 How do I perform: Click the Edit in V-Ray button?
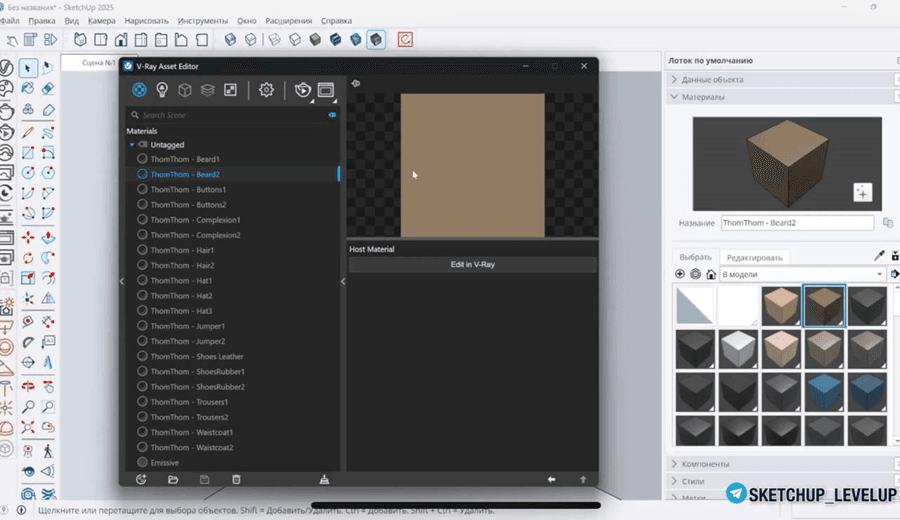tap(472, 265)
